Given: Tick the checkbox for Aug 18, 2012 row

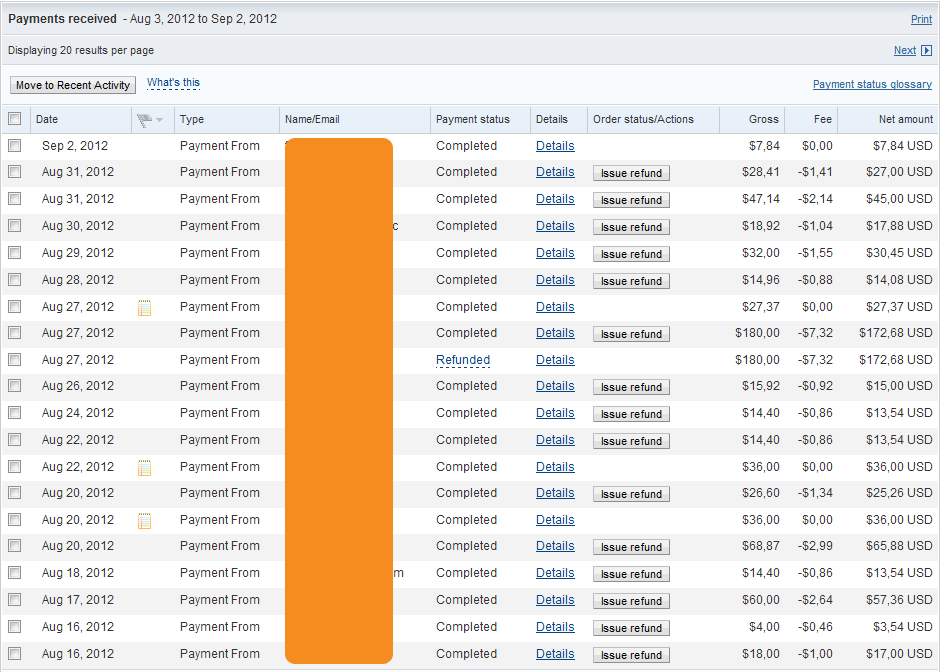Looking at the screenshot, I should [x=14, y=573].
